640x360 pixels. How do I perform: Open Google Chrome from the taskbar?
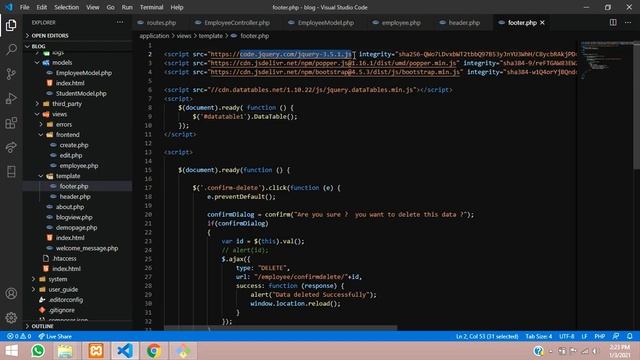click(x=154, y=351)
